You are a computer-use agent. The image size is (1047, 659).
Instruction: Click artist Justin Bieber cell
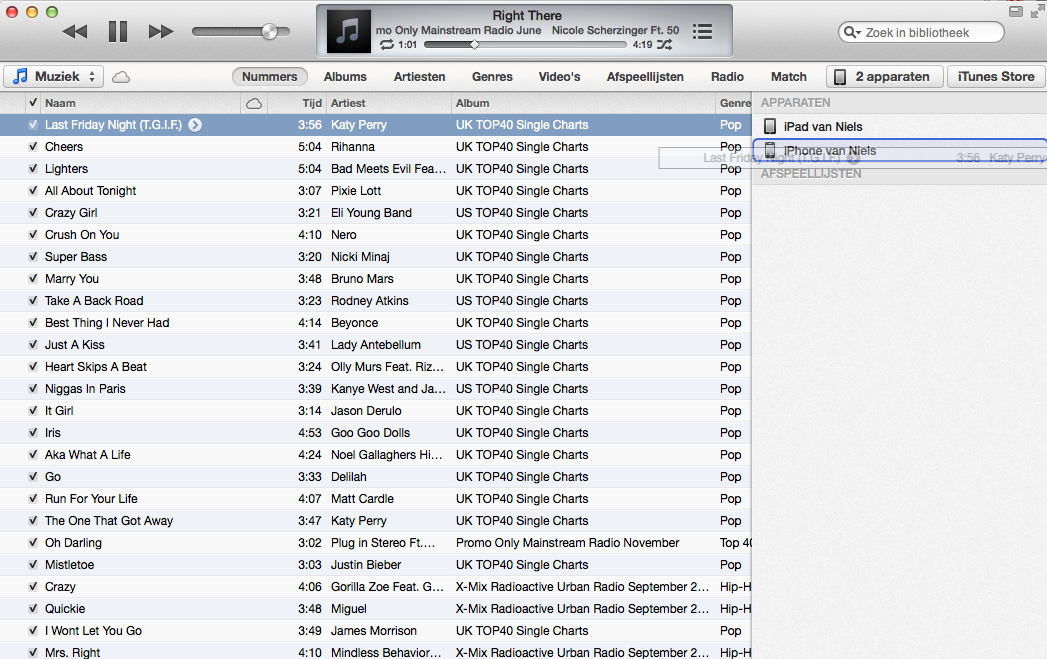366,565
